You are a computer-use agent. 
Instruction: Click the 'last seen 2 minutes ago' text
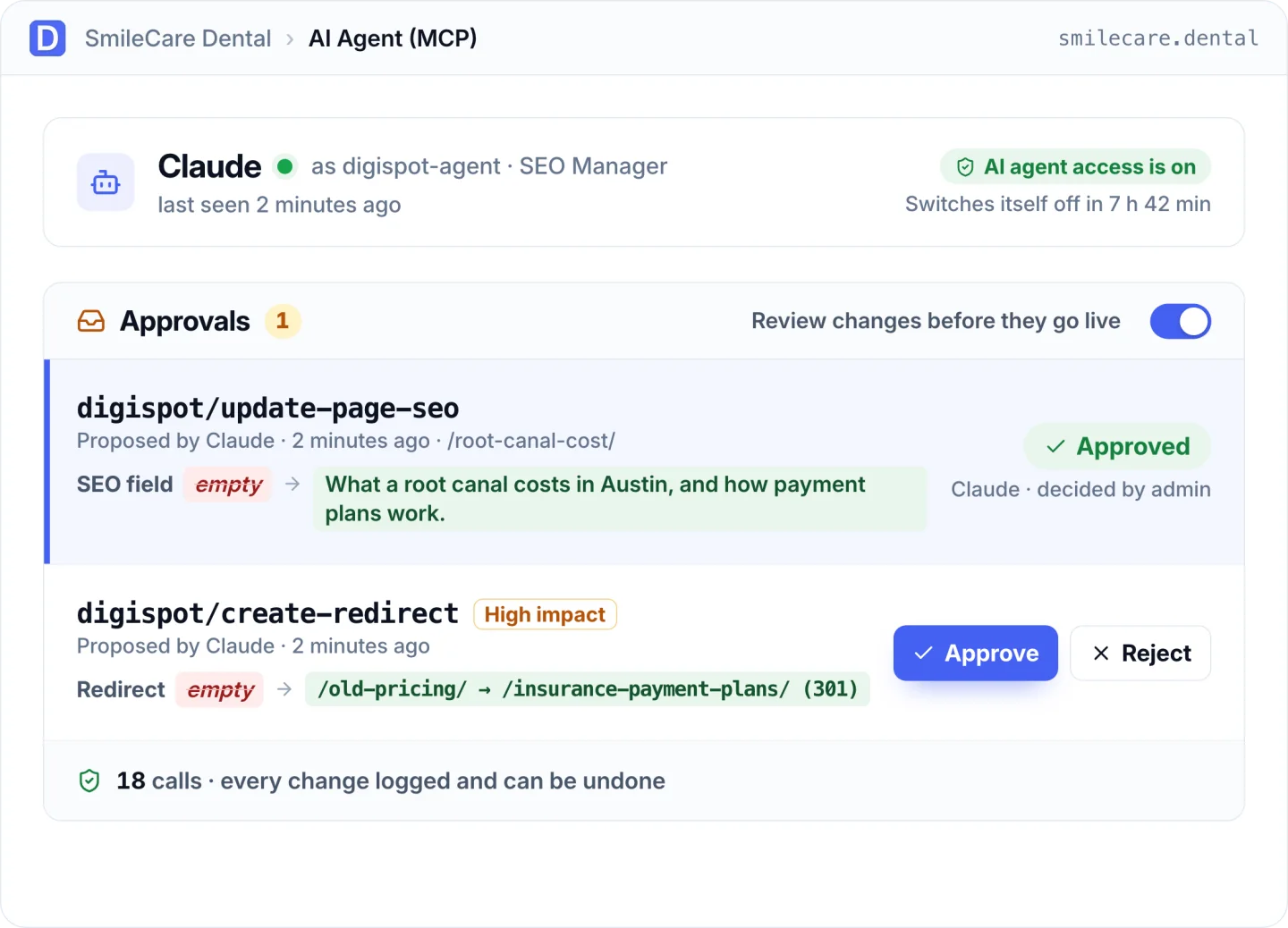tap(279, 205)
